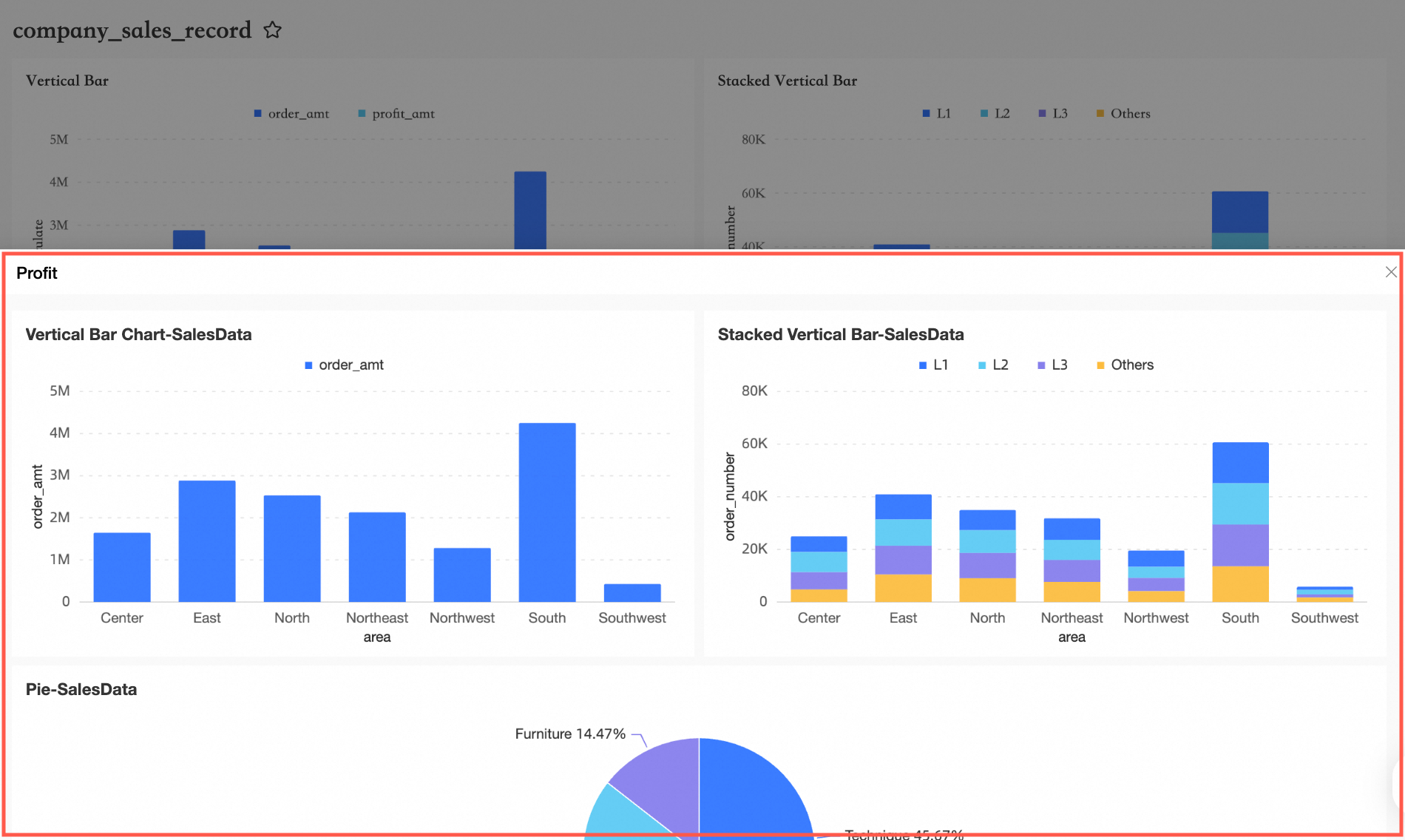Toggle Others legend in Stacked Vertical Bar-SalesData
The image size is (1405, 840).
click(x=1125, y=365)
